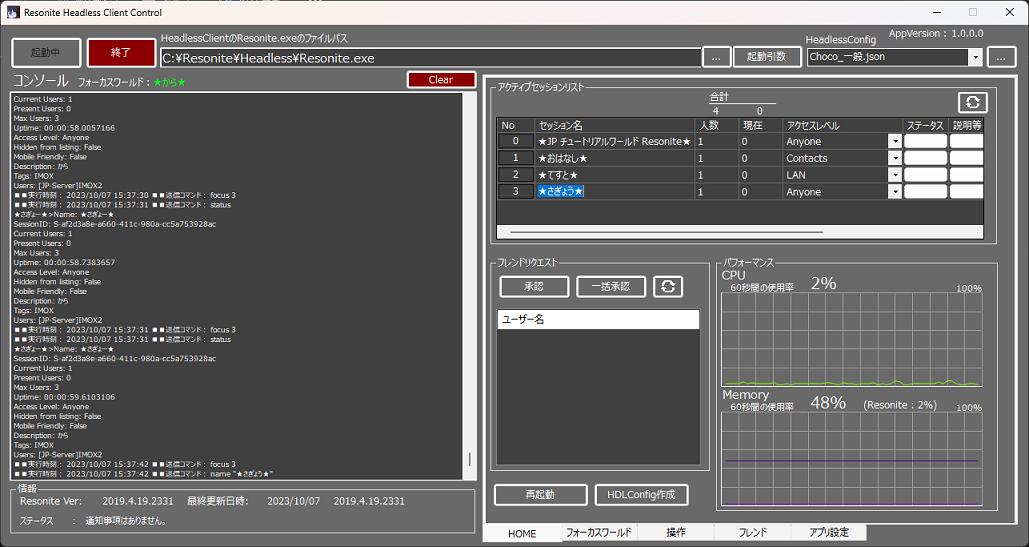Refresh the friend request list
This screenshot has width=1029, height=547.
point(668,287)
